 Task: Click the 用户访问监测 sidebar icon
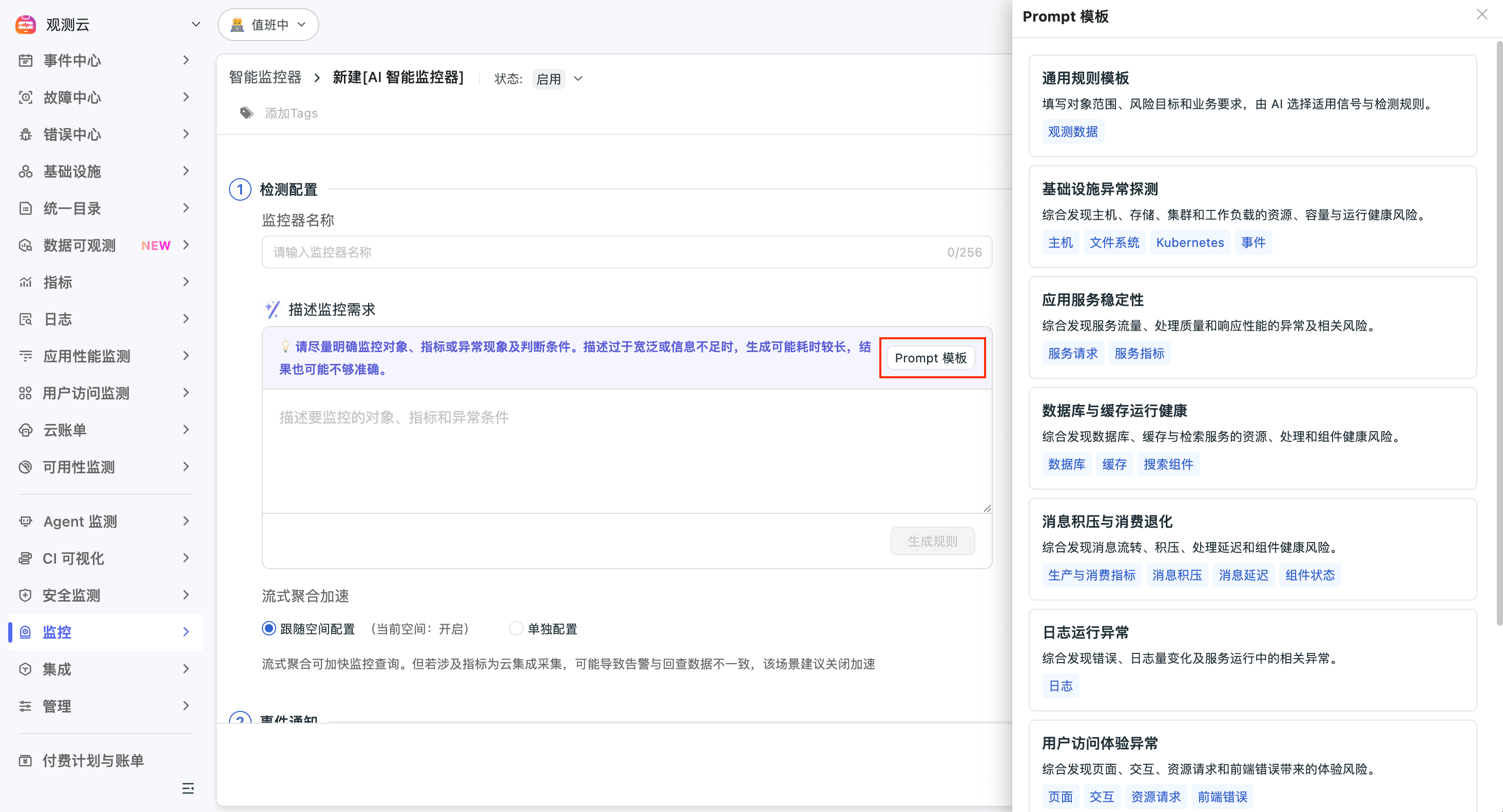click(x=25, y=393)
